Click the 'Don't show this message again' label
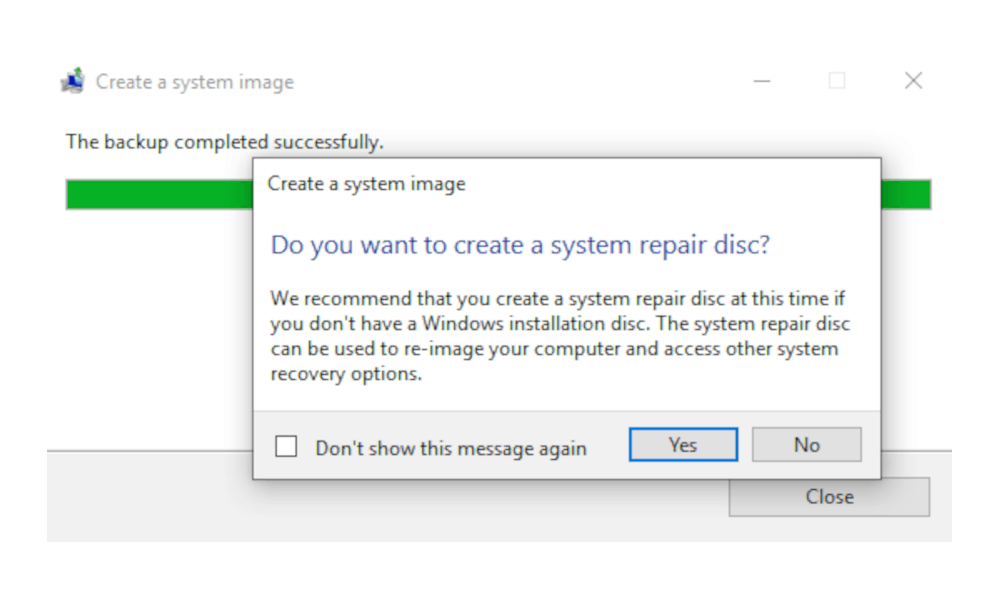 click(451, 448)
